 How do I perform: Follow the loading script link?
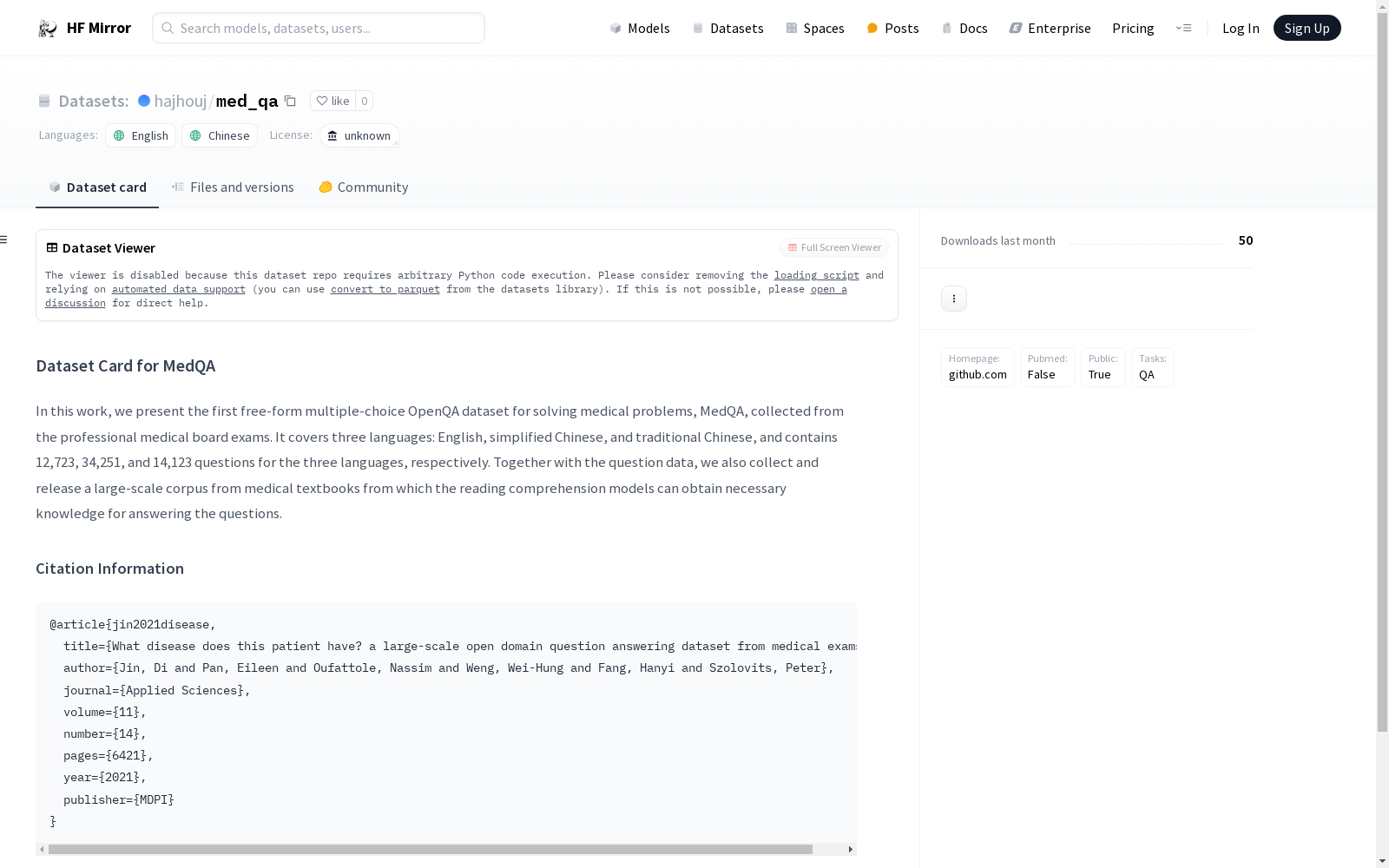point(817,275)
